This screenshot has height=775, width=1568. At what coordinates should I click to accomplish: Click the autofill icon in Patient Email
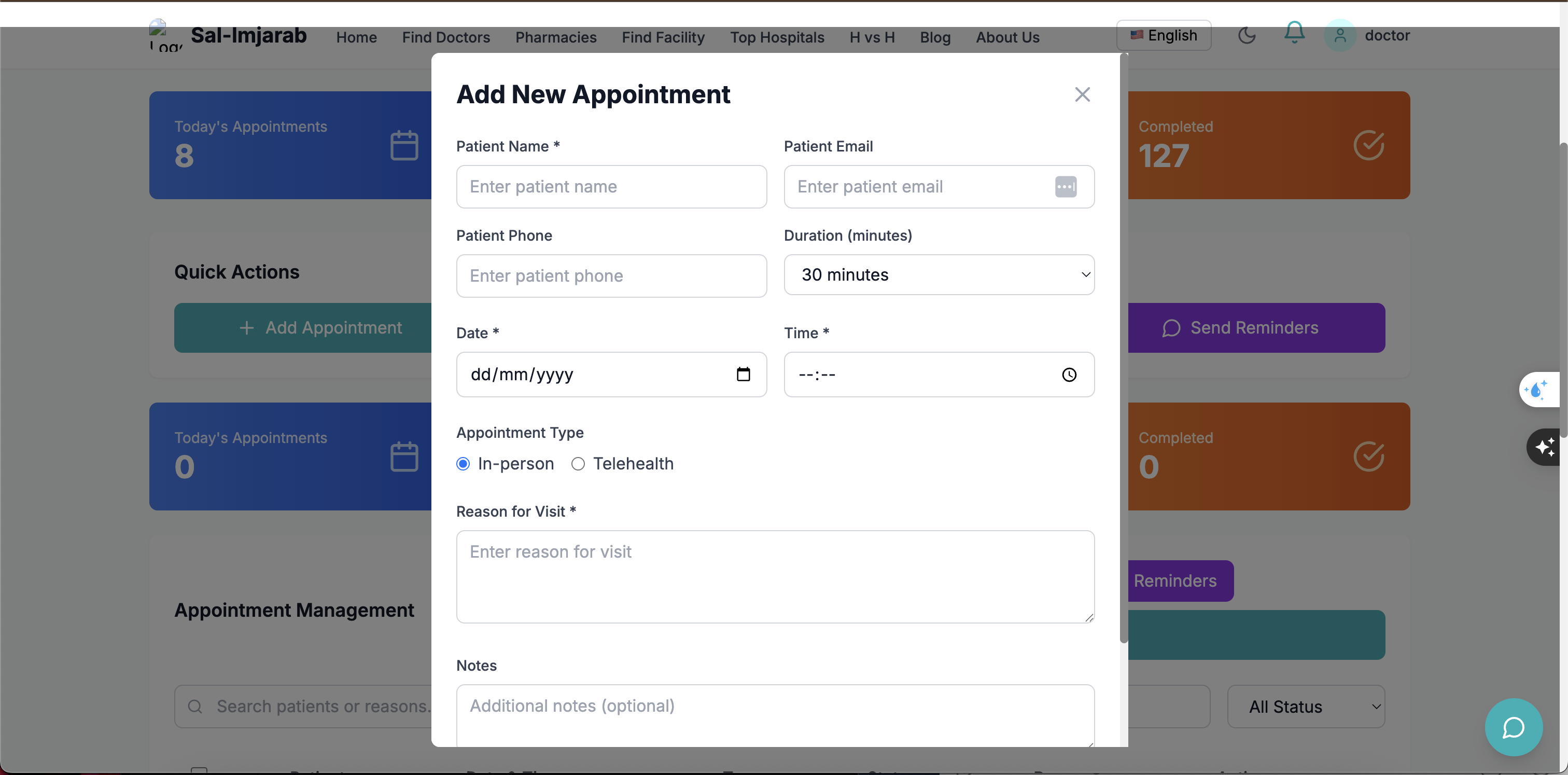pyautogui.click(x=1065, y=186)
